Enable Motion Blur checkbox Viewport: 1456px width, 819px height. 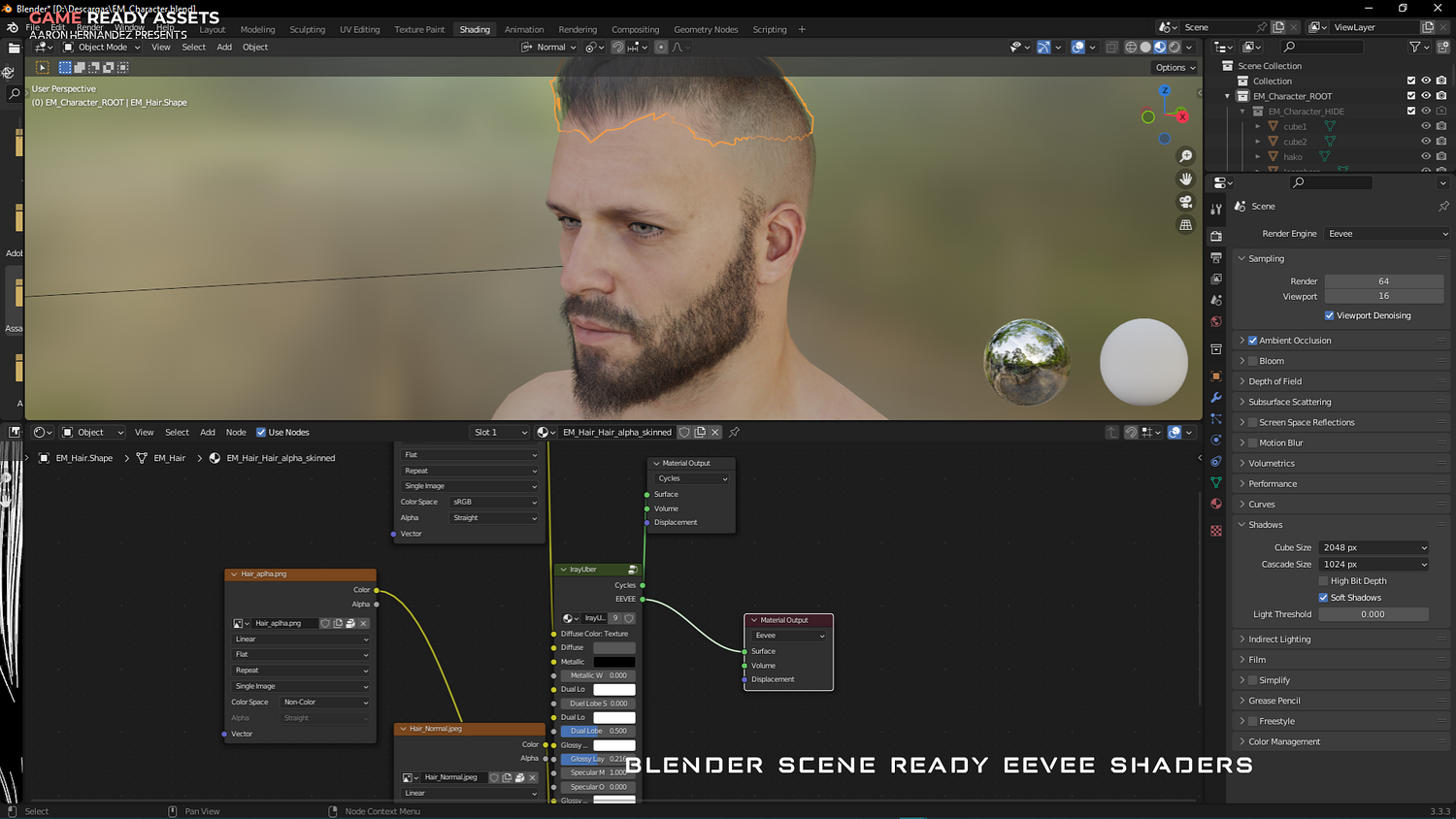click(x=1252, y=442)
